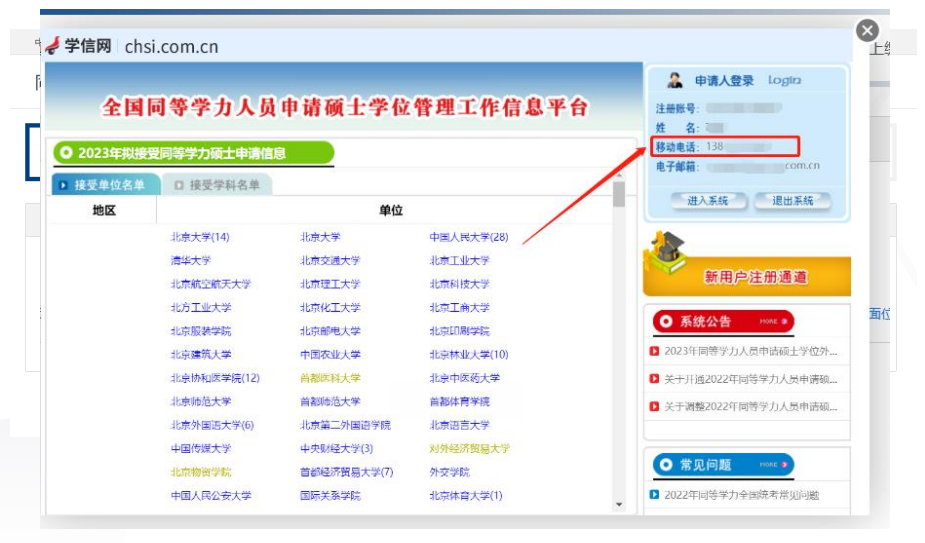Open 北京印刷学院 link
Image resolution: width=925 pixels, height=543 pixels.
460,331
